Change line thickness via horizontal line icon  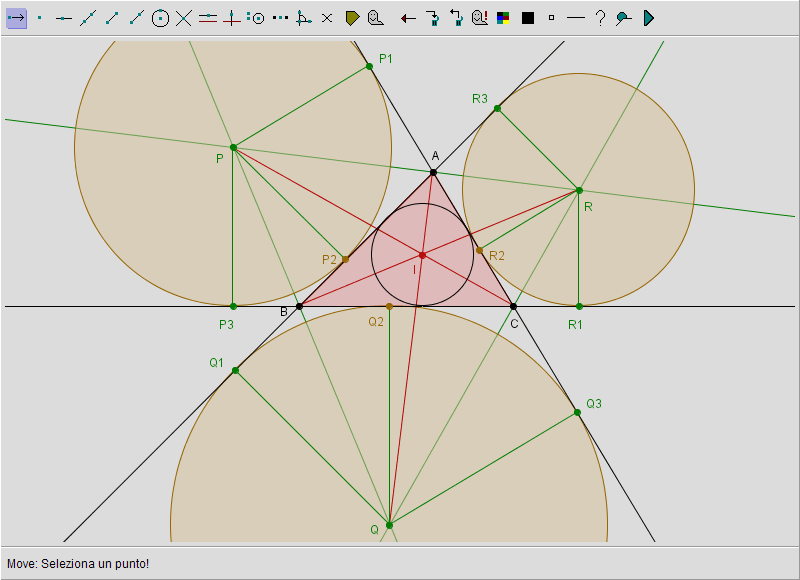click(576, 18)
